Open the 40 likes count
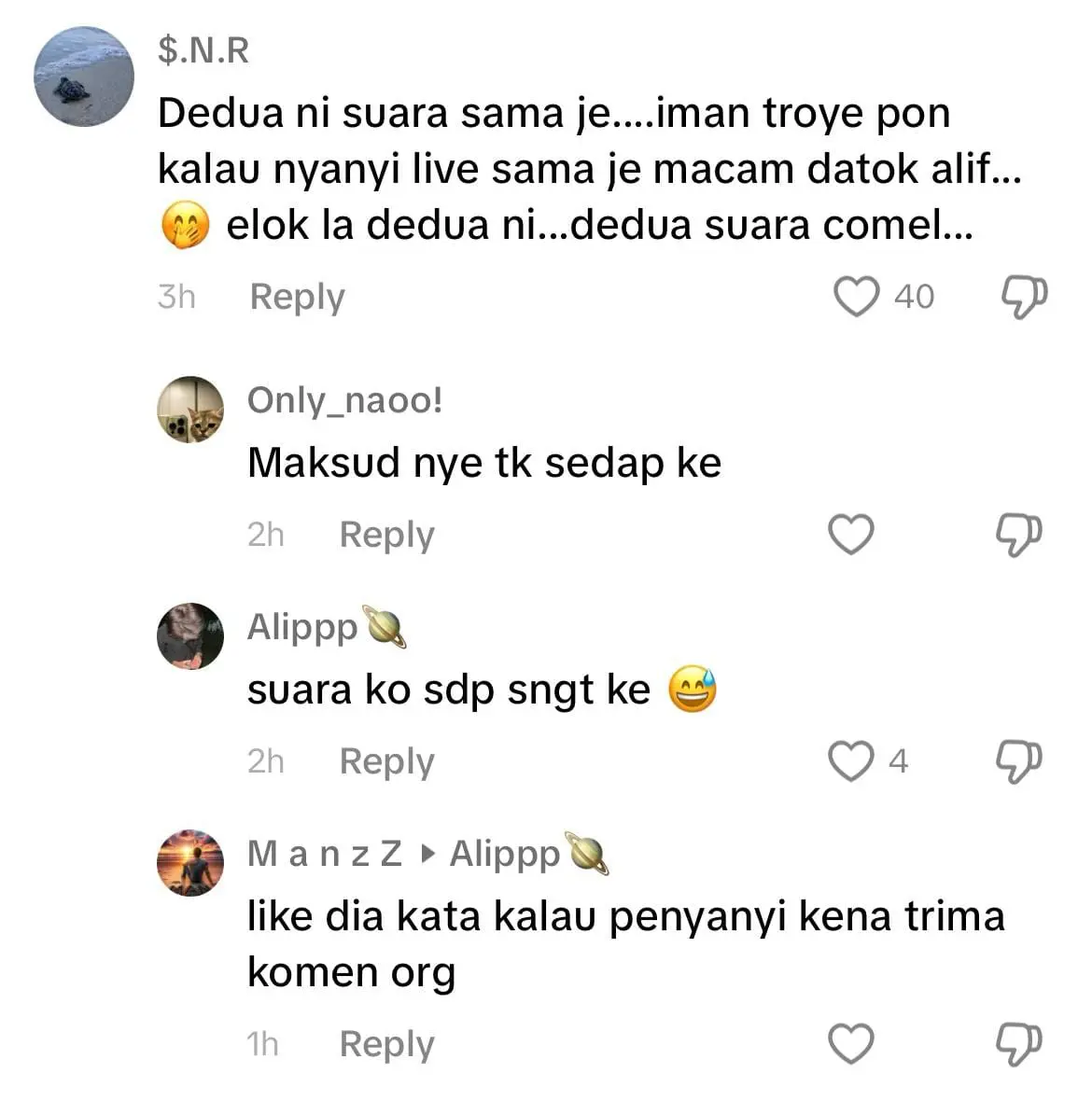1092x1101 pixels. tap(914, 297)
